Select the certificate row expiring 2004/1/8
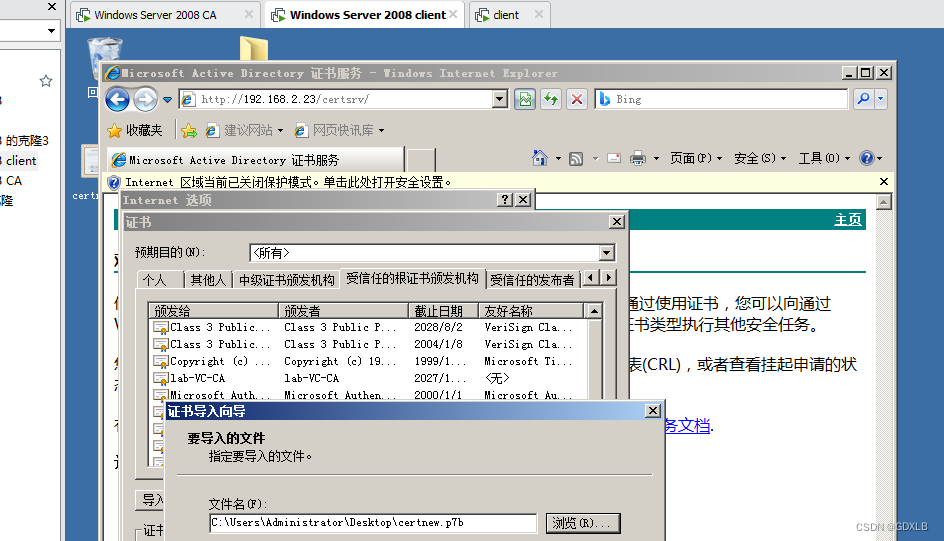This screenshot has height=541, width=944. [367, 344]
